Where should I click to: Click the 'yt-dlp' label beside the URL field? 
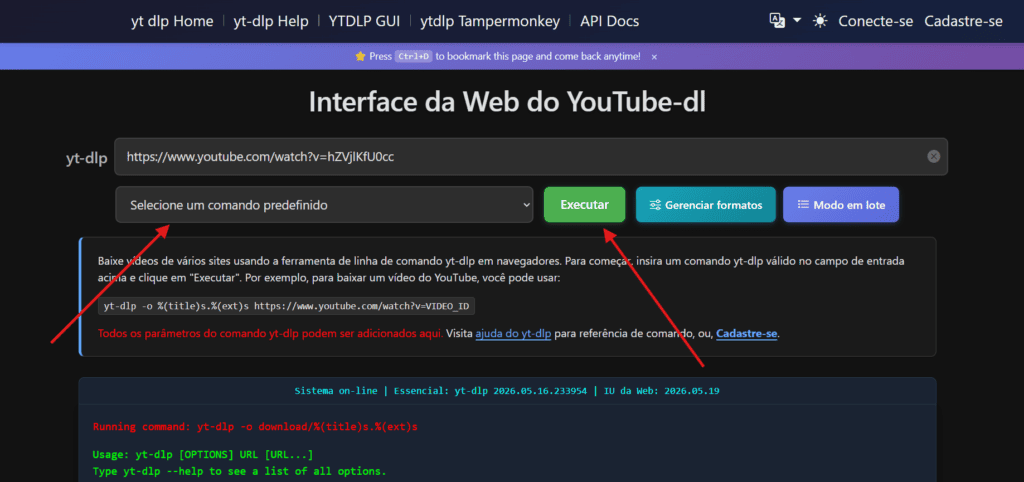87,157
